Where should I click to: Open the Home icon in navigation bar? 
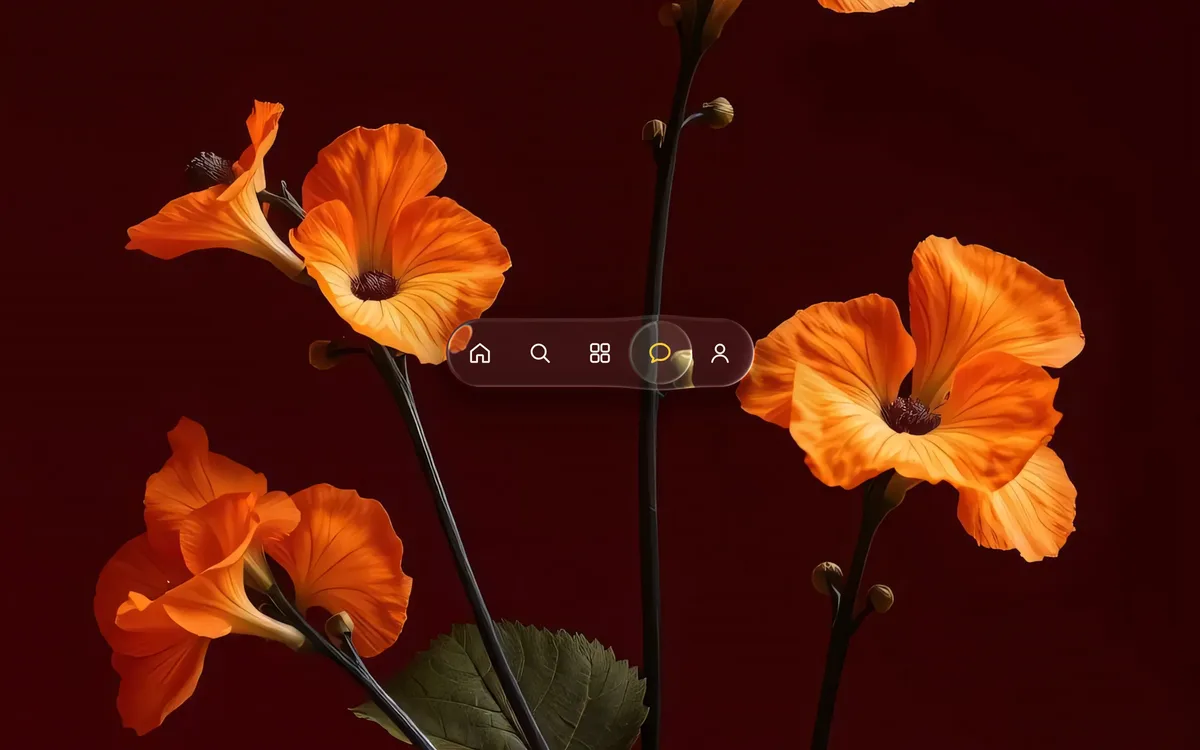(x=480, y=353)
